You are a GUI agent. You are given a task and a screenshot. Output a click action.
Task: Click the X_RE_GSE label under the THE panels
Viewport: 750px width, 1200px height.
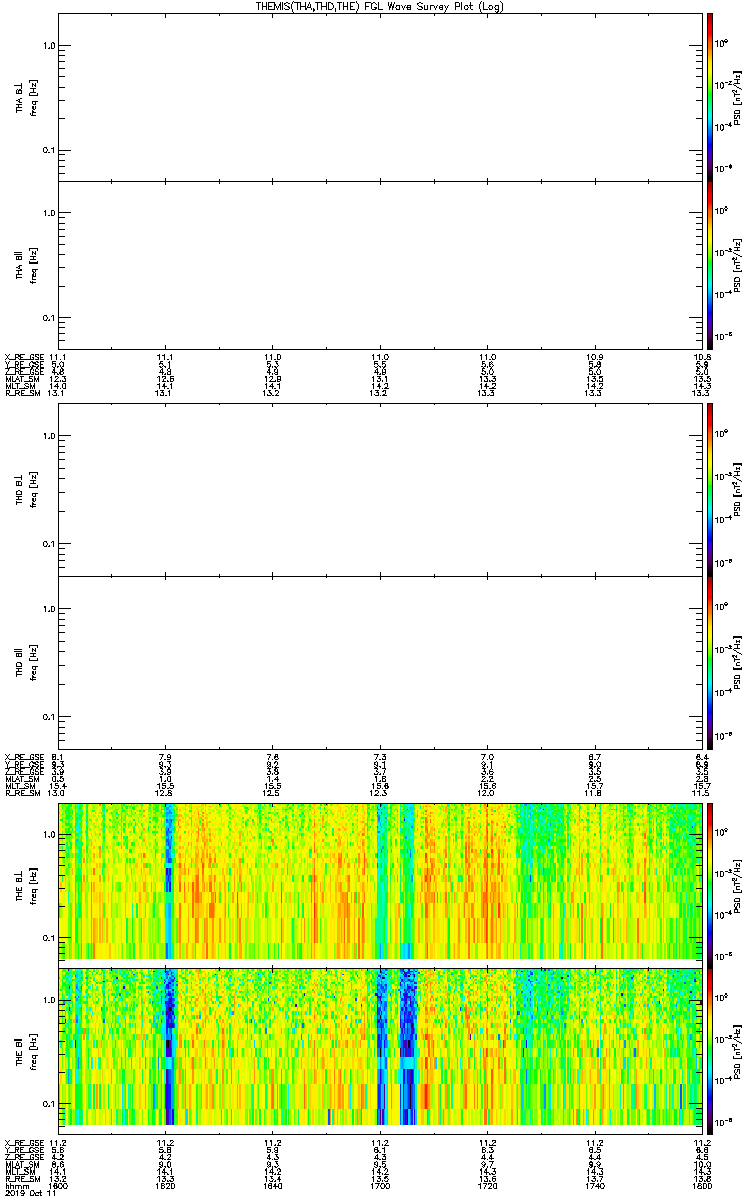coord(23,1143)
